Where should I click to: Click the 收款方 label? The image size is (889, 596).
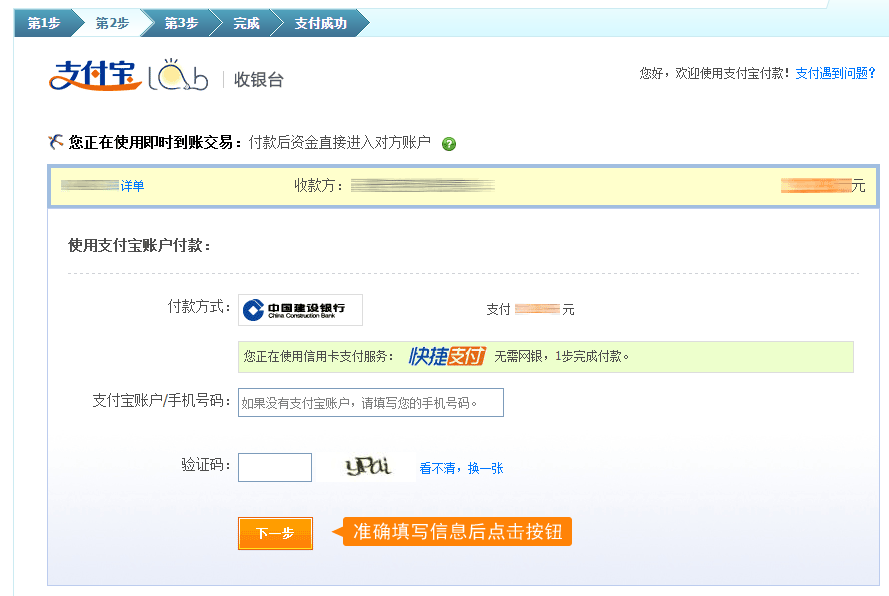click(319, 185)
